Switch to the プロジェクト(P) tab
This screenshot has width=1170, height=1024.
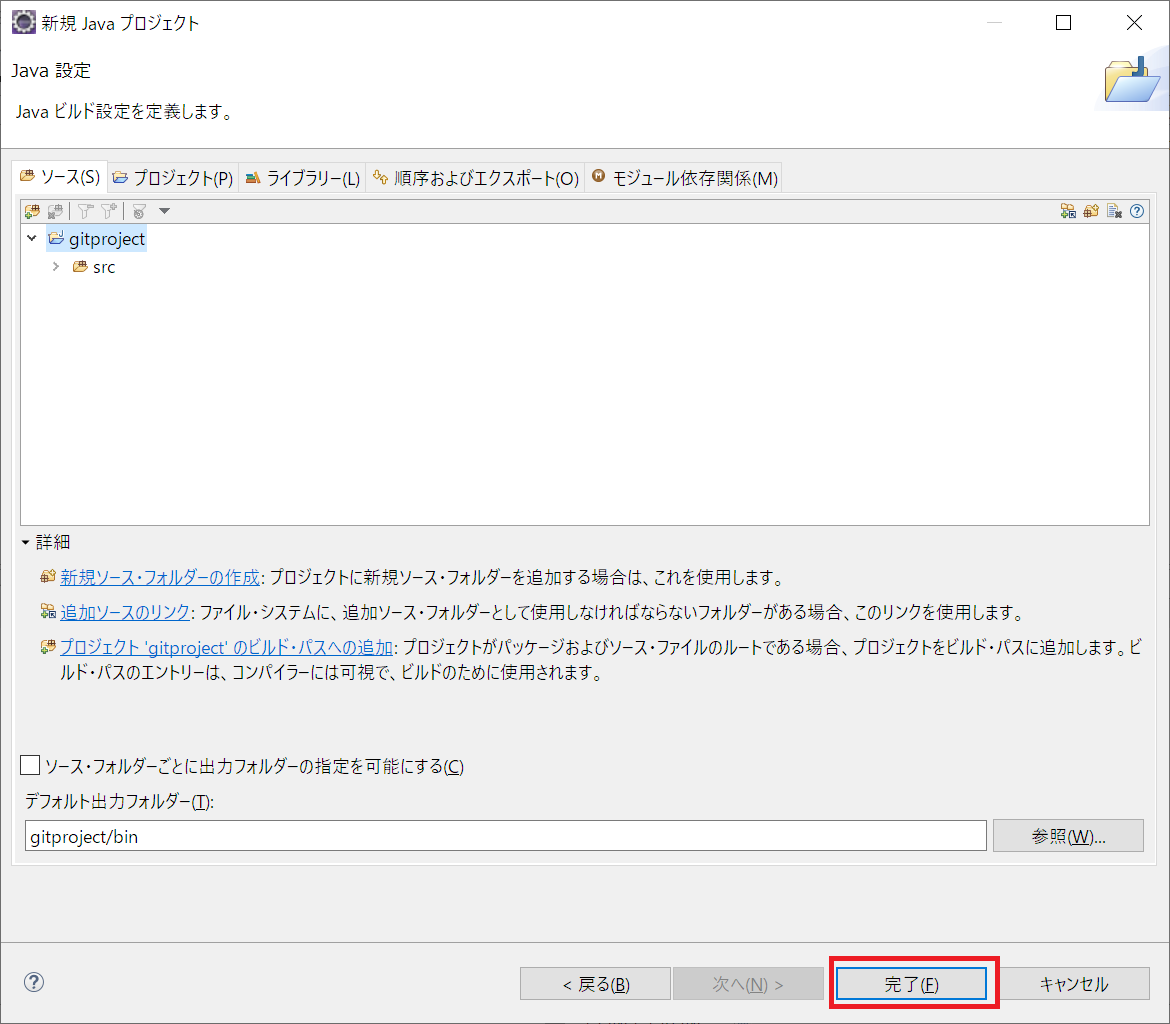(x=173, y=178)
